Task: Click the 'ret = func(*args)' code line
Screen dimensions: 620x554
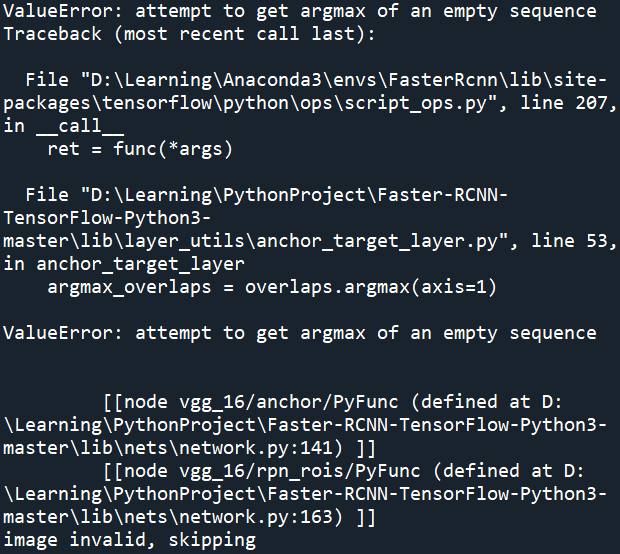Action: pyautogui.click(x=140, y=149)
